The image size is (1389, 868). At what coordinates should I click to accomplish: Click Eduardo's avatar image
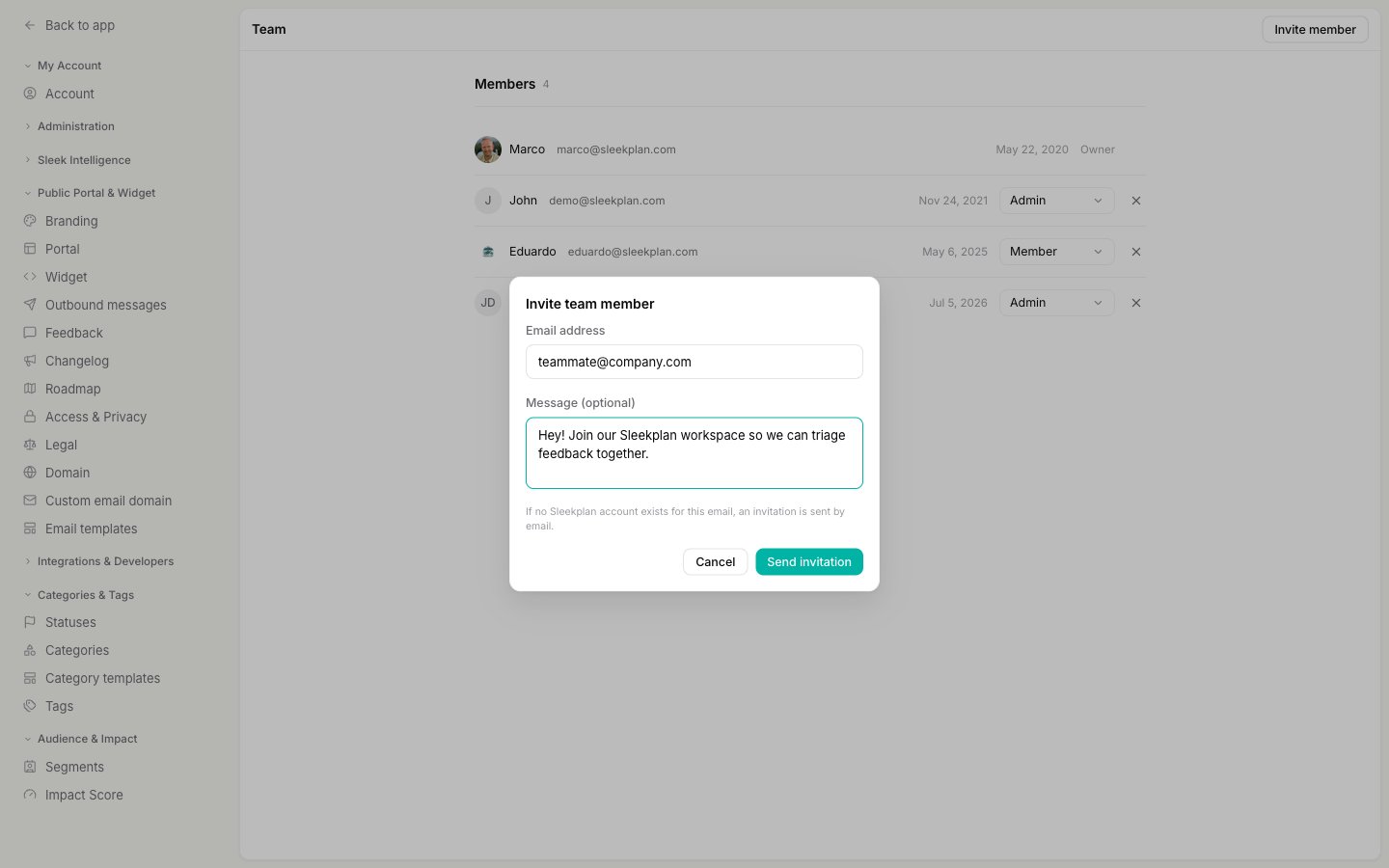point(488,252)
